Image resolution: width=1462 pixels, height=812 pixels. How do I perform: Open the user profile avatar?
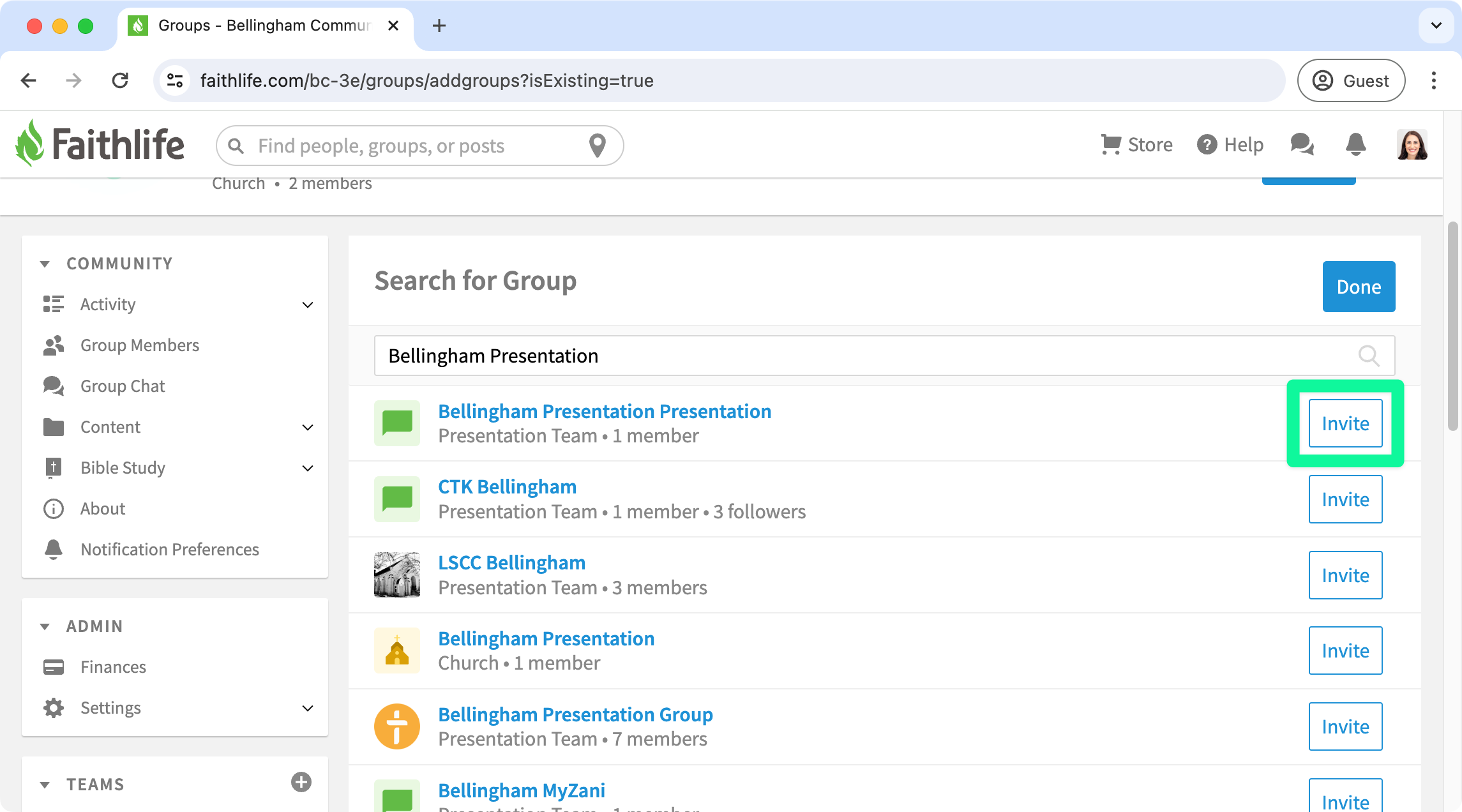(x=1412, y=144)
